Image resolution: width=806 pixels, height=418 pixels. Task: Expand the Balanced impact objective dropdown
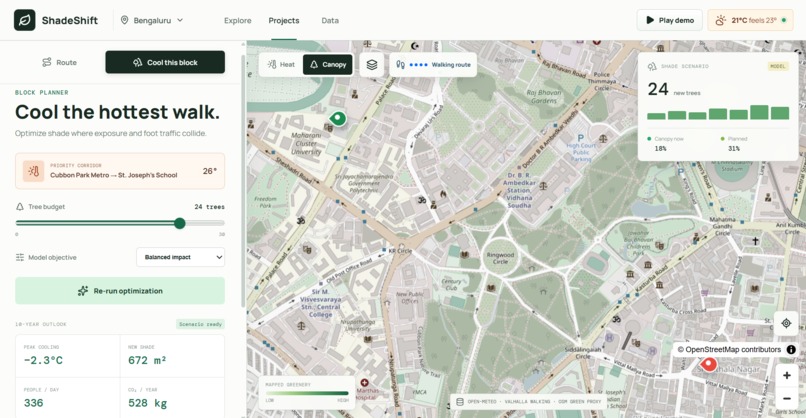click(180, 257)
